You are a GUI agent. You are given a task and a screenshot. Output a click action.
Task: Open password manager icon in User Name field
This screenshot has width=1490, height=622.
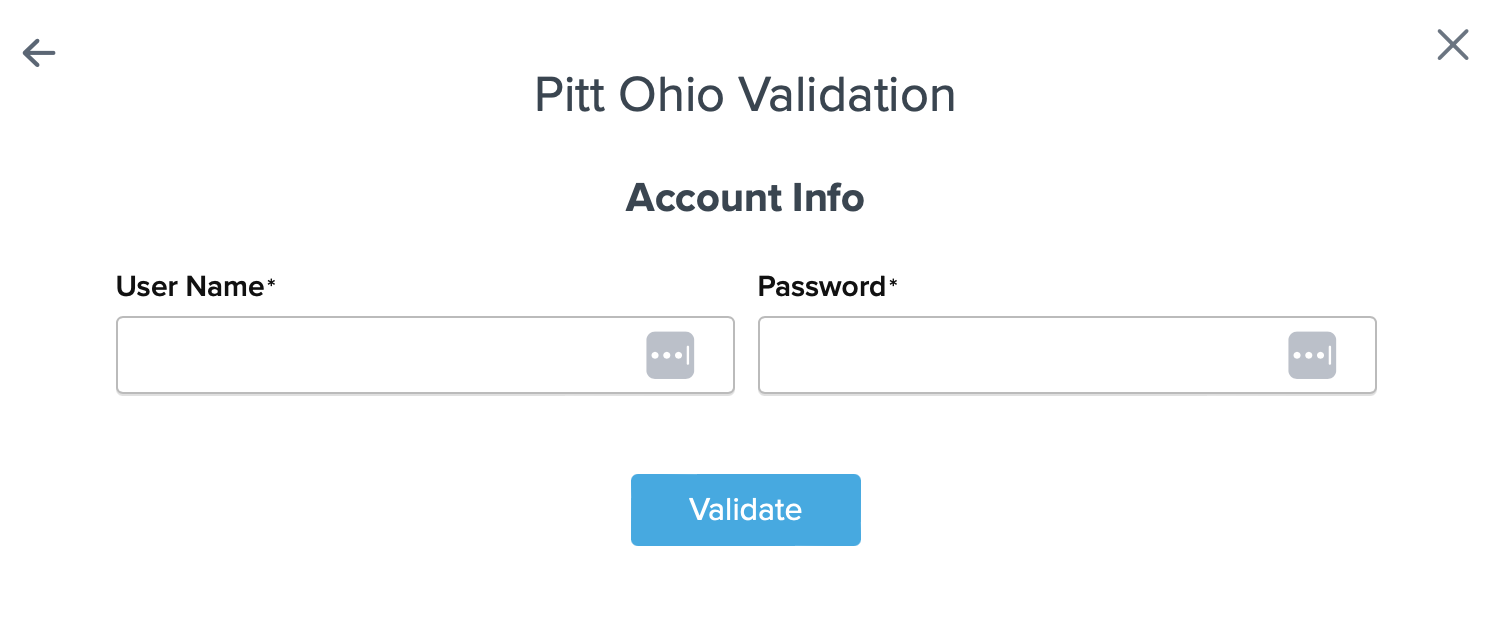click(670, 355)
